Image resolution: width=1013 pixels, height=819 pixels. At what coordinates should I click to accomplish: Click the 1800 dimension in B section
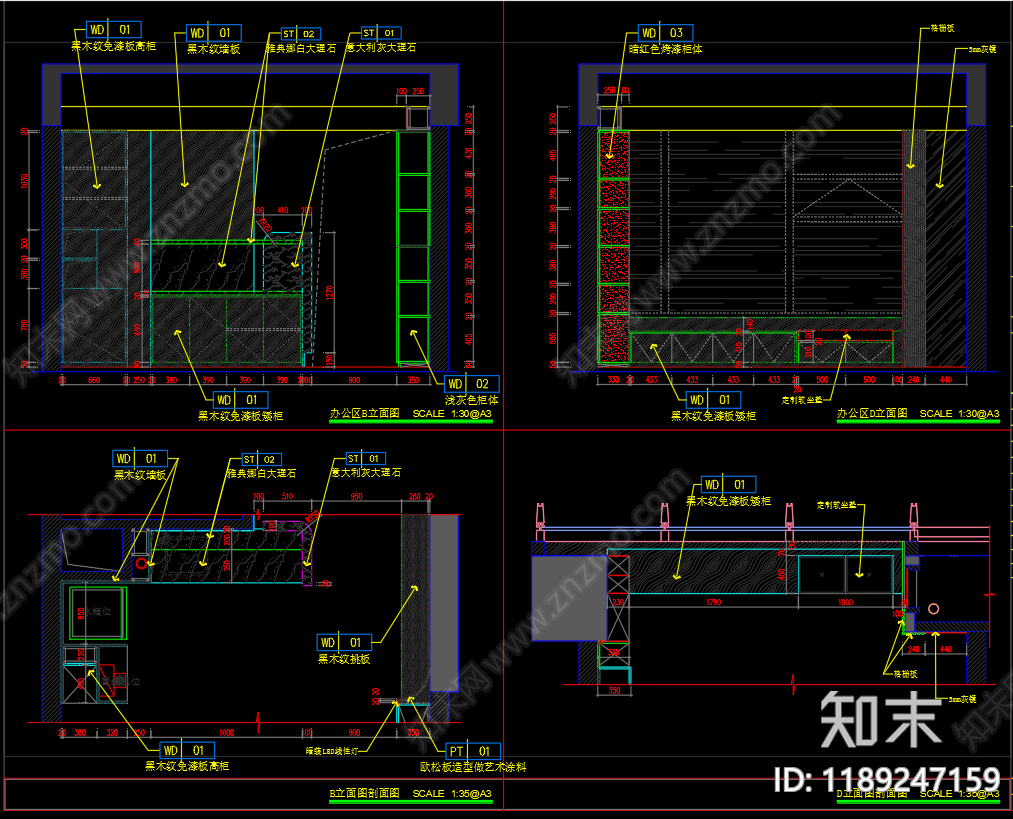(x=226, y=732)
